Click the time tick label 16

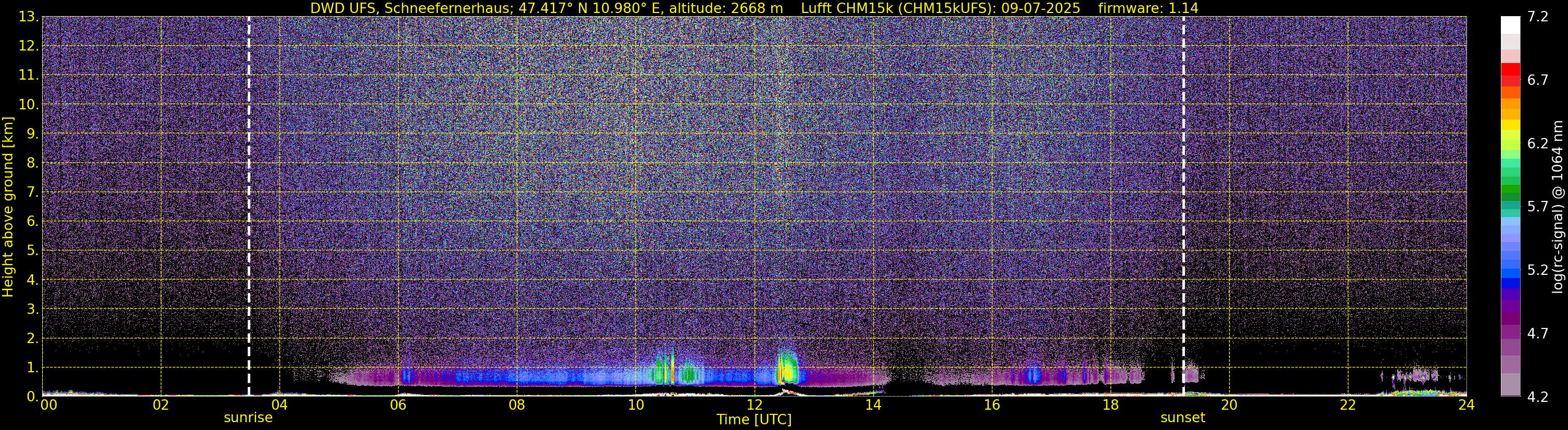click(991, 405)
